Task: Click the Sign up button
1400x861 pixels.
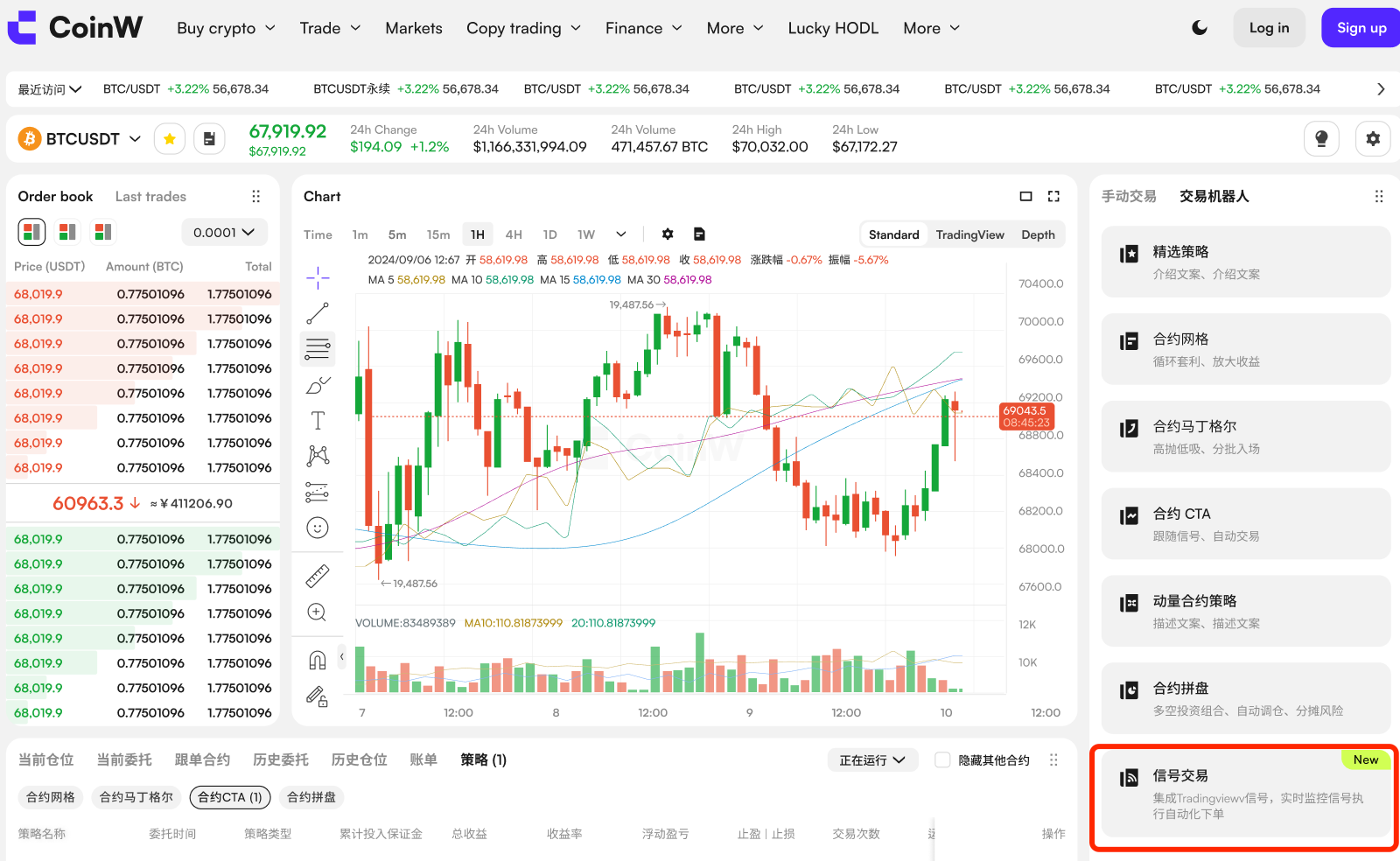Action: pos(1361,28)
